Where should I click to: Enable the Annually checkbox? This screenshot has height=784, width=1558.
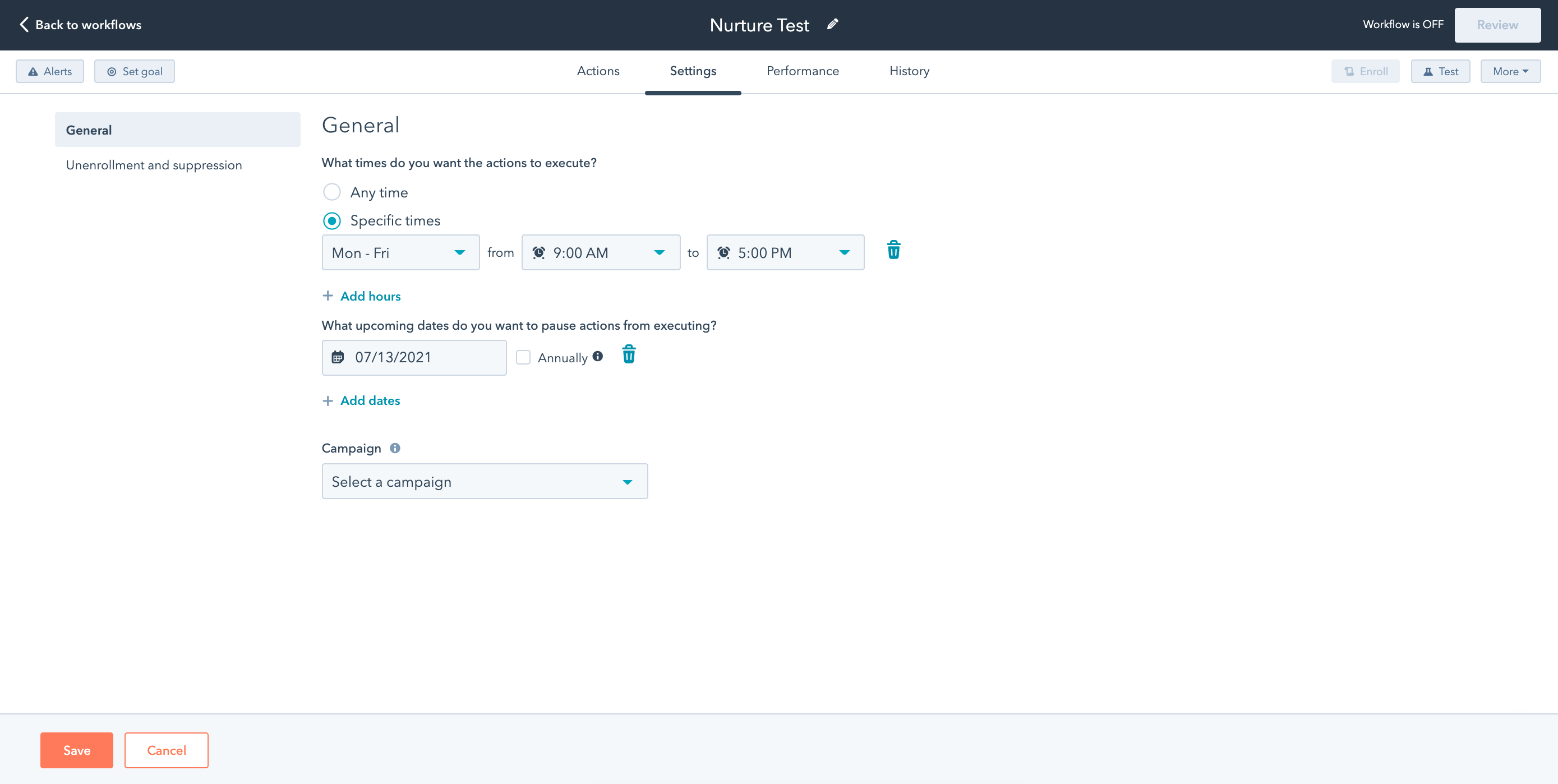pyautogui.click(x=523, y=357)
